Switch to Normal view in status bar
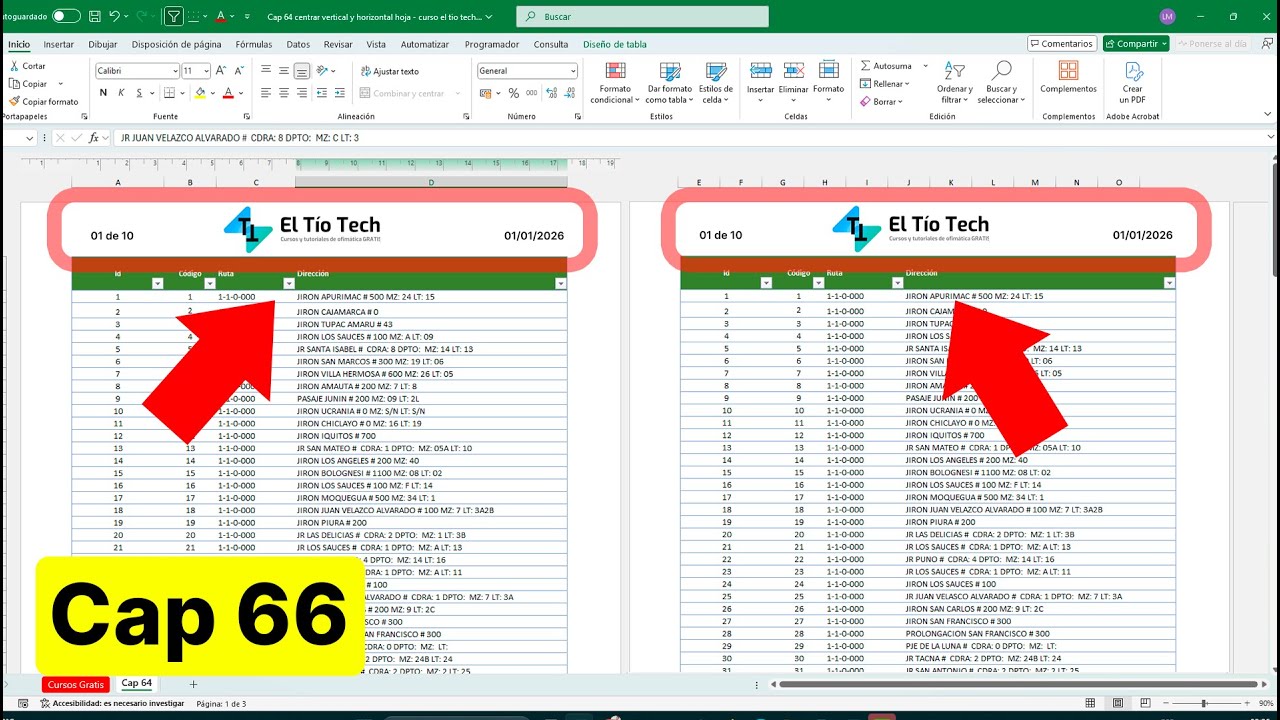The image size is (1280, 720). [1092, 703]
